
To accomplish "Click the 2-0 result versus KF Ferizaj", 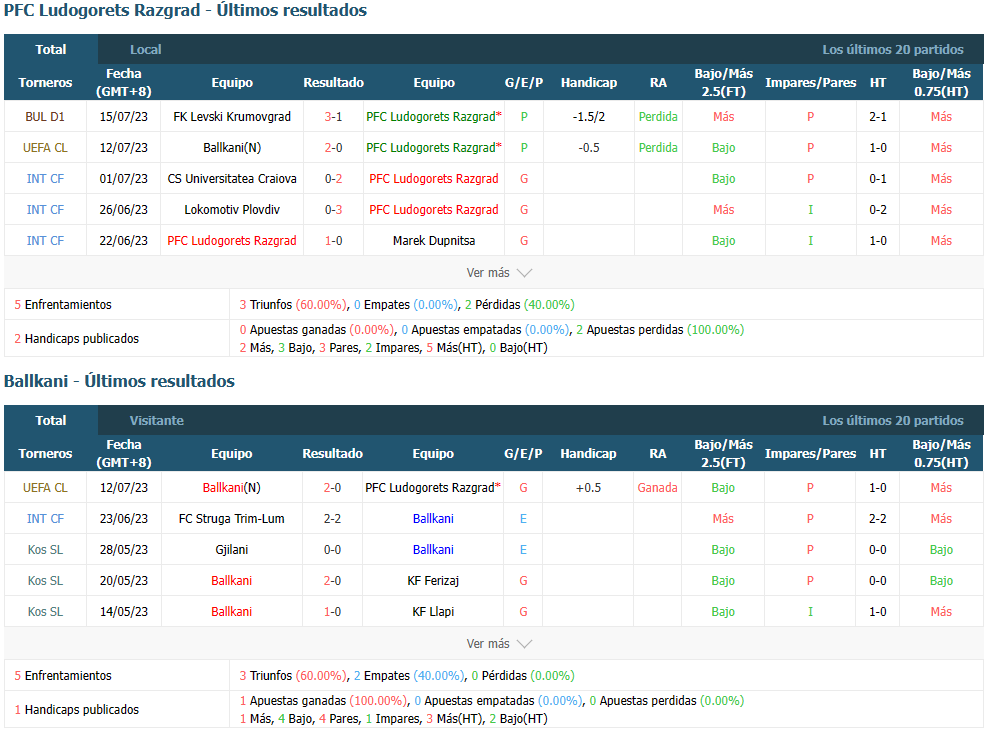I will tap(332, 580).
